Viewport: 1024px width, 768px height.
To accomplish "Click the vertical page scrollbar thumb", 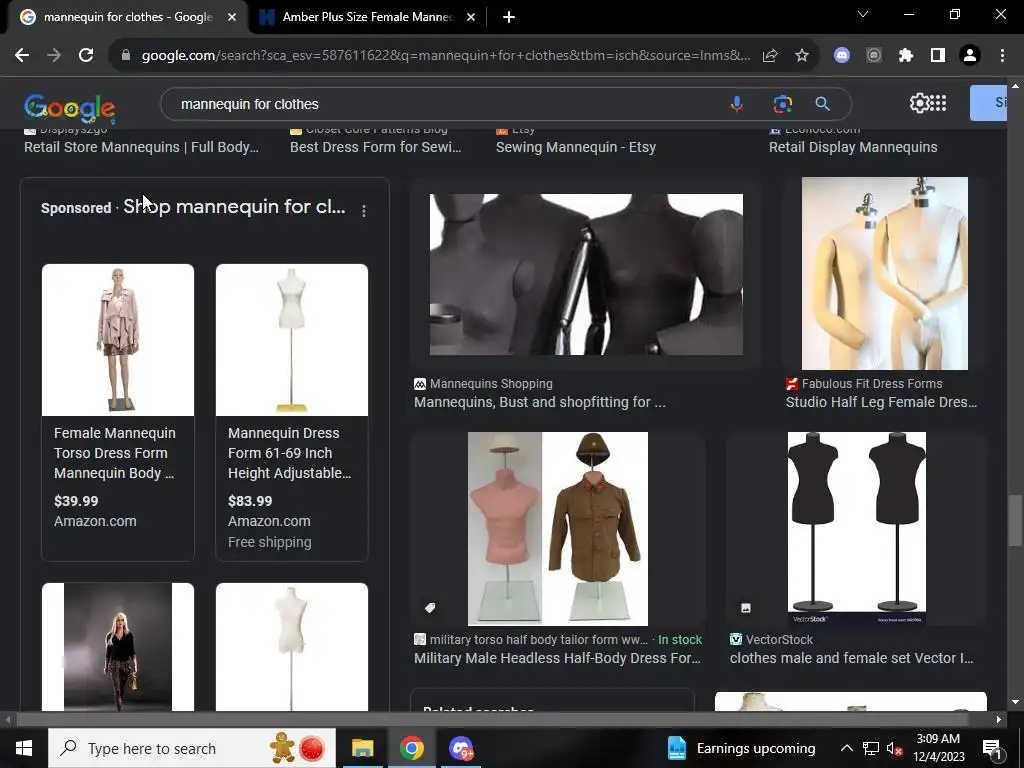I will pos(1015,520).
